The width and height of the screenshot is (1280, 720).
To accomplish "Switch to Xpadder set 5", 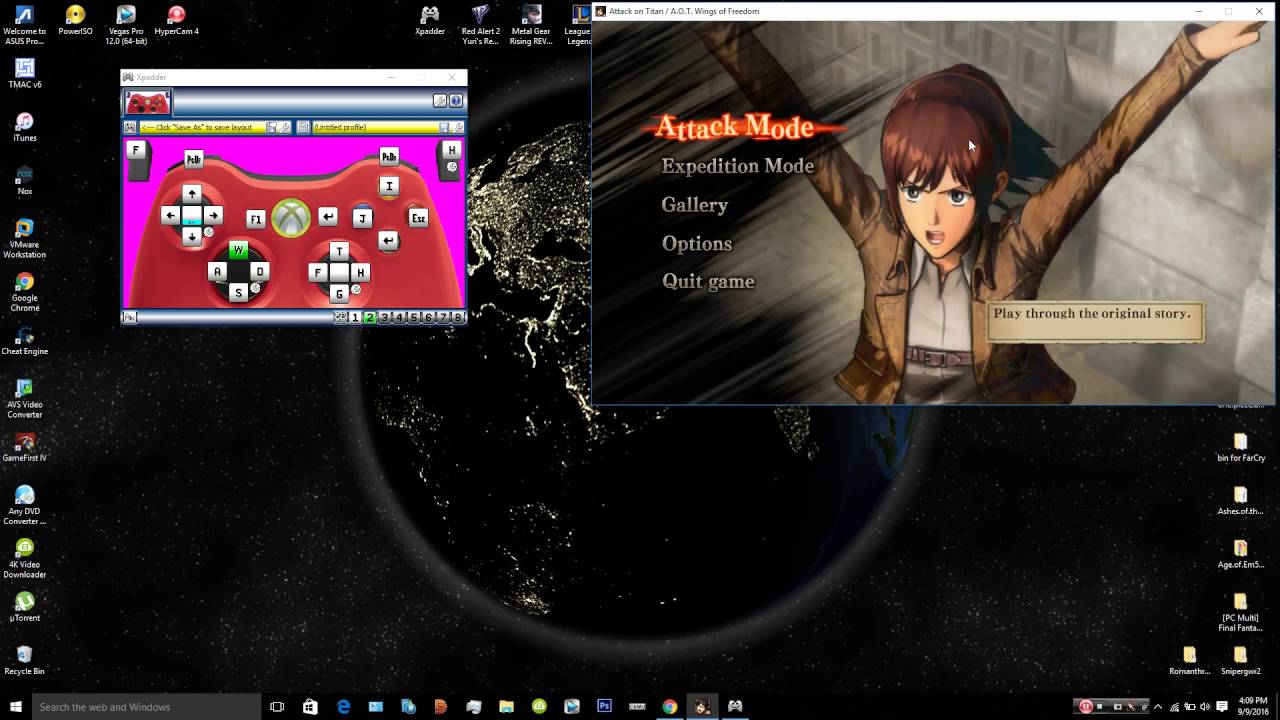I will [414, 317].
